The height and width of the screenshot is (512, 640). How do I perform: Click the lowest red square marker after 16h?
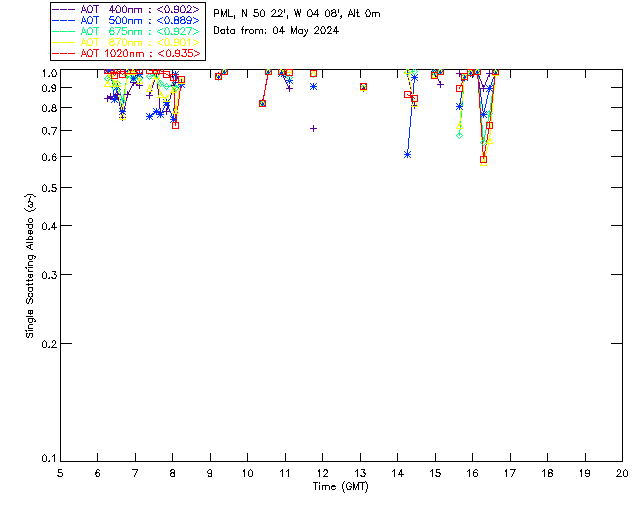pyautogui.click(x=484, y=160)
